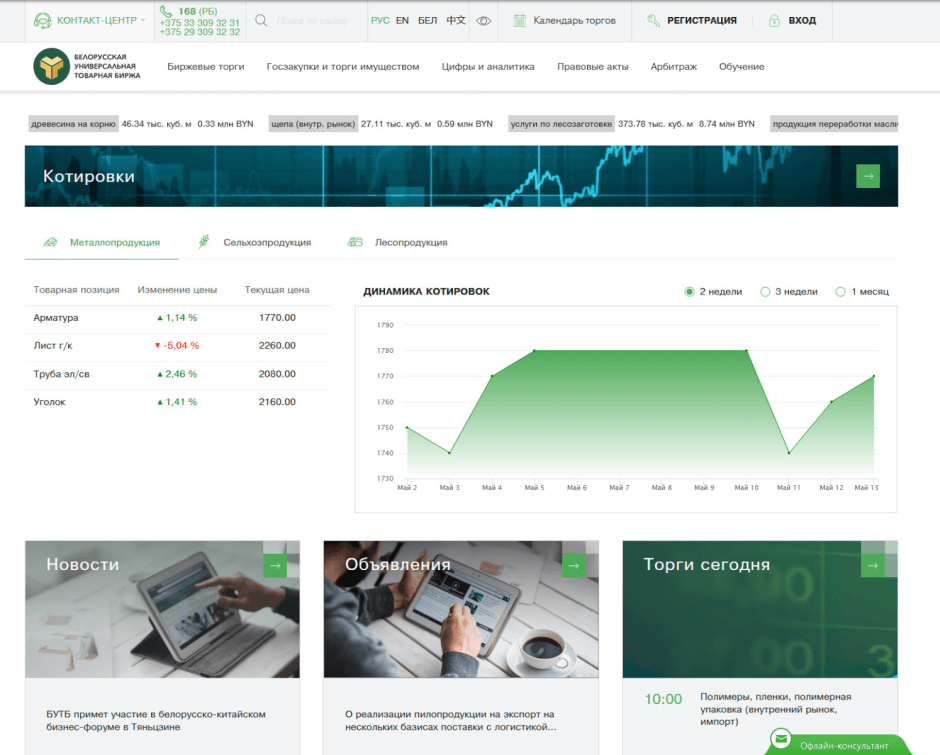940x755 pixels.
Task: Click the headset contact-center icon
Action: tap(42, 20)
